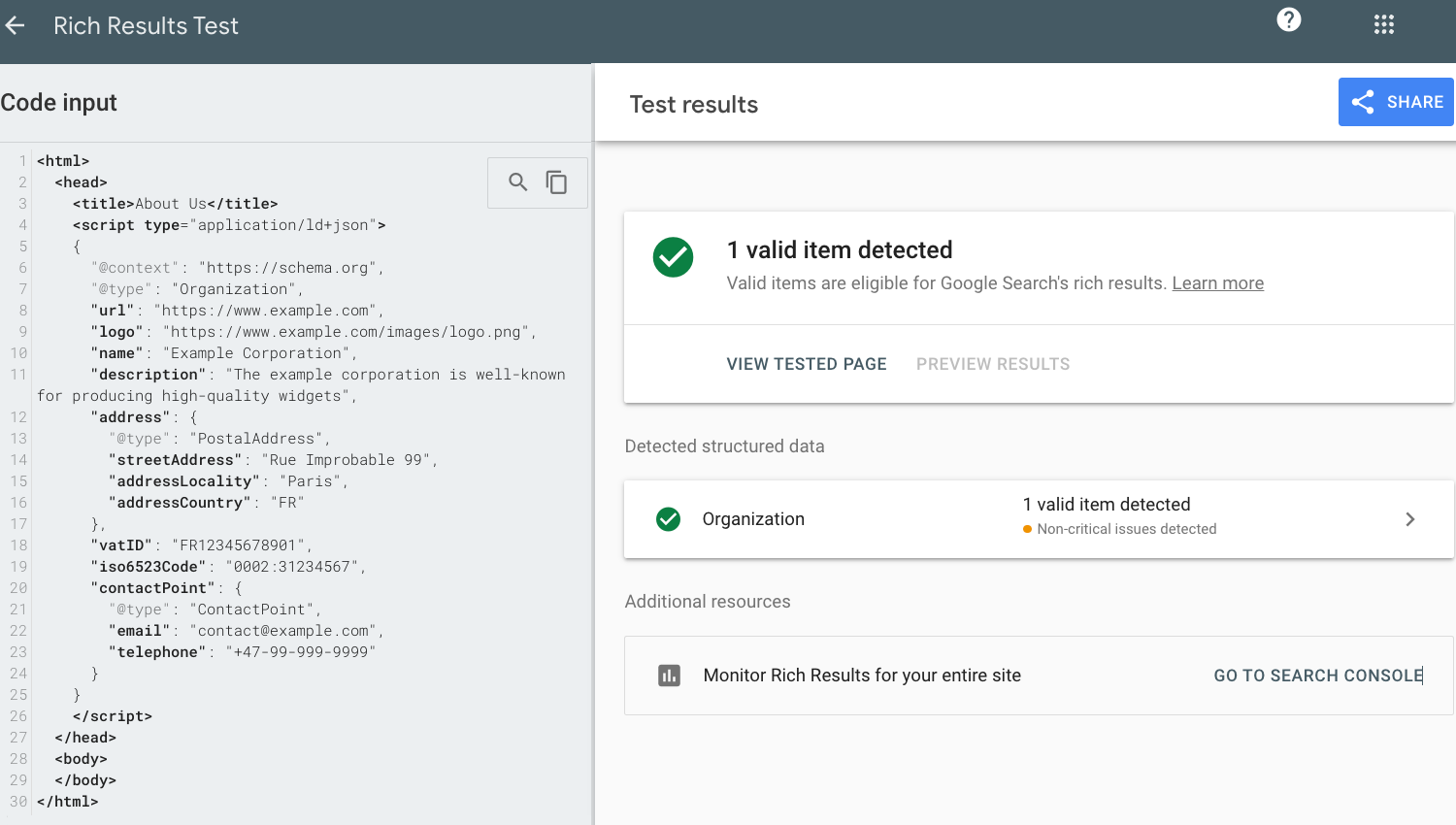Screen dimensions: 1456x825
Task: Open the Google apps grid
Action: [x=1383, y=25]
